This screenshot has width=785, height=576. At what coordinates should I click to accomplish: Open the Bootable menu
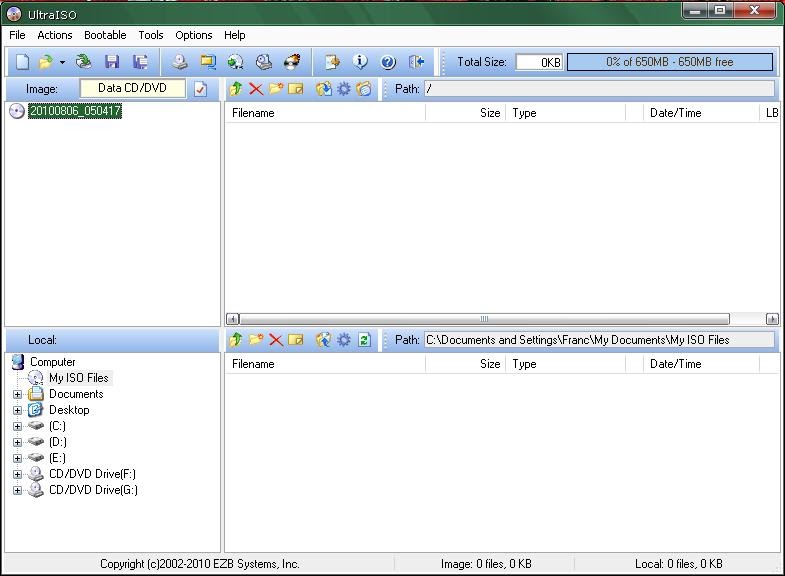click(x=105, y=35)
